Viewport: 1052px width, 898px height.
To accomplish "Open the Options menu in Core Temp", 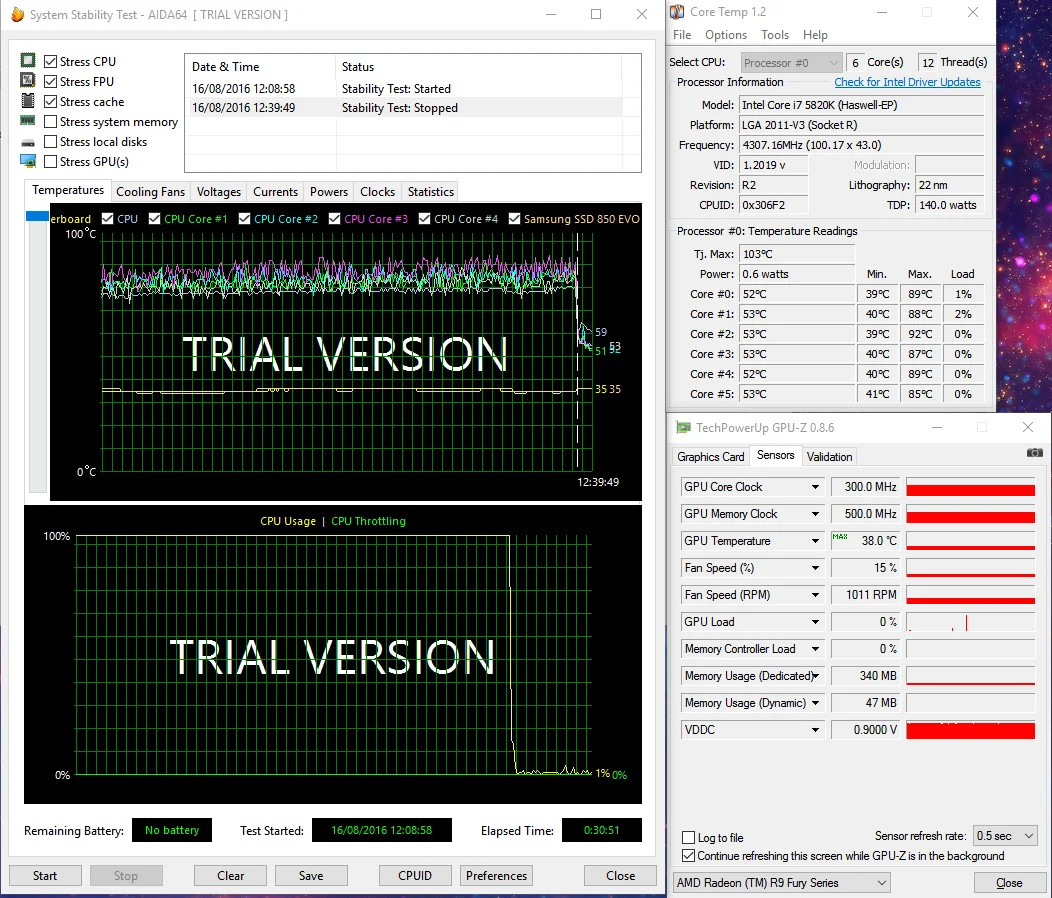I will tap(726, 35).
